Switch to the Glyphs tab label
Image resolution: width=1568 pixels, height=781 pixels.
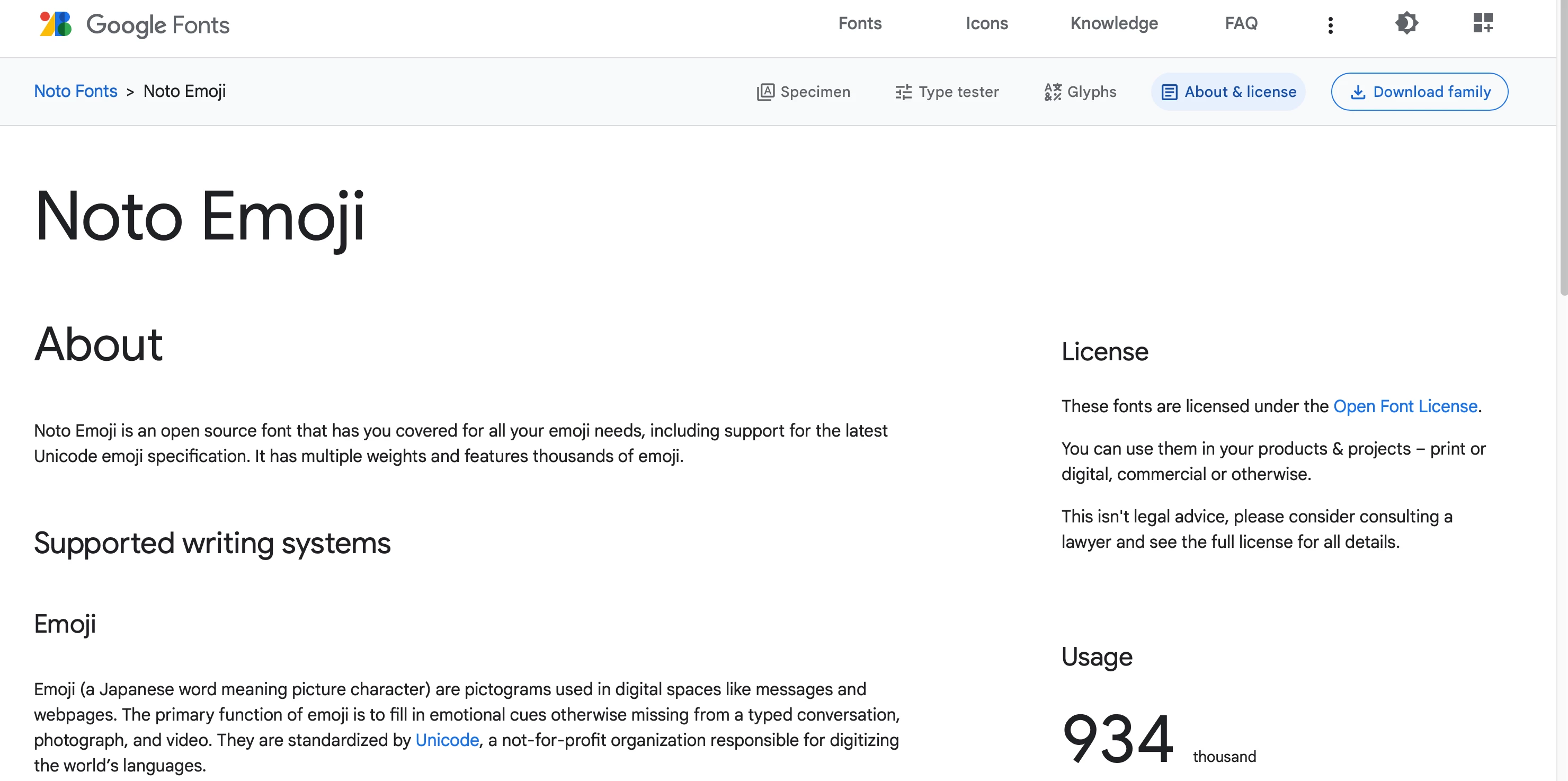tap(1091, 92)
